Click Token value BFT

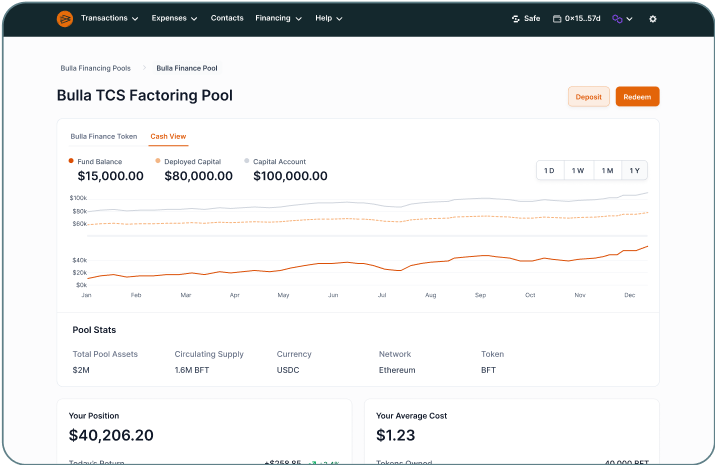[x=488, y=370]
